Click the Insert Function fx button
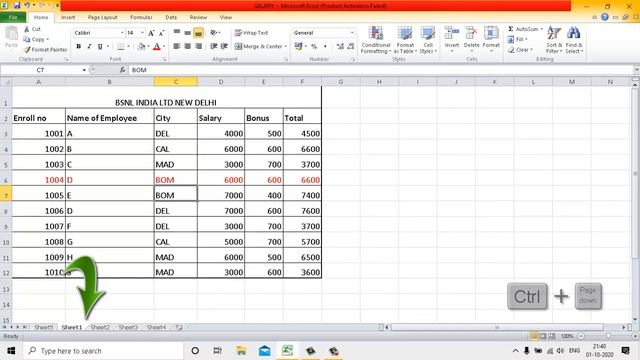640x360 pixels. [x=122, y=70]
